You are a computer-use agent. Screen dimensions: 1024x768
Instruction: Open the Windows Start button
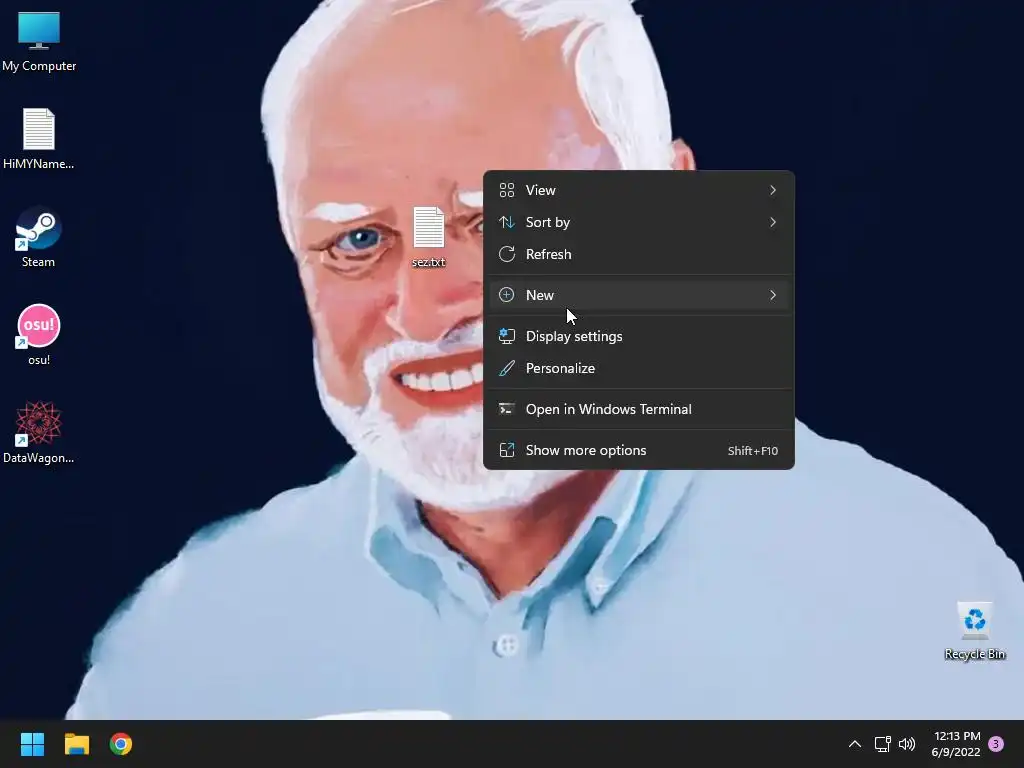32,744
